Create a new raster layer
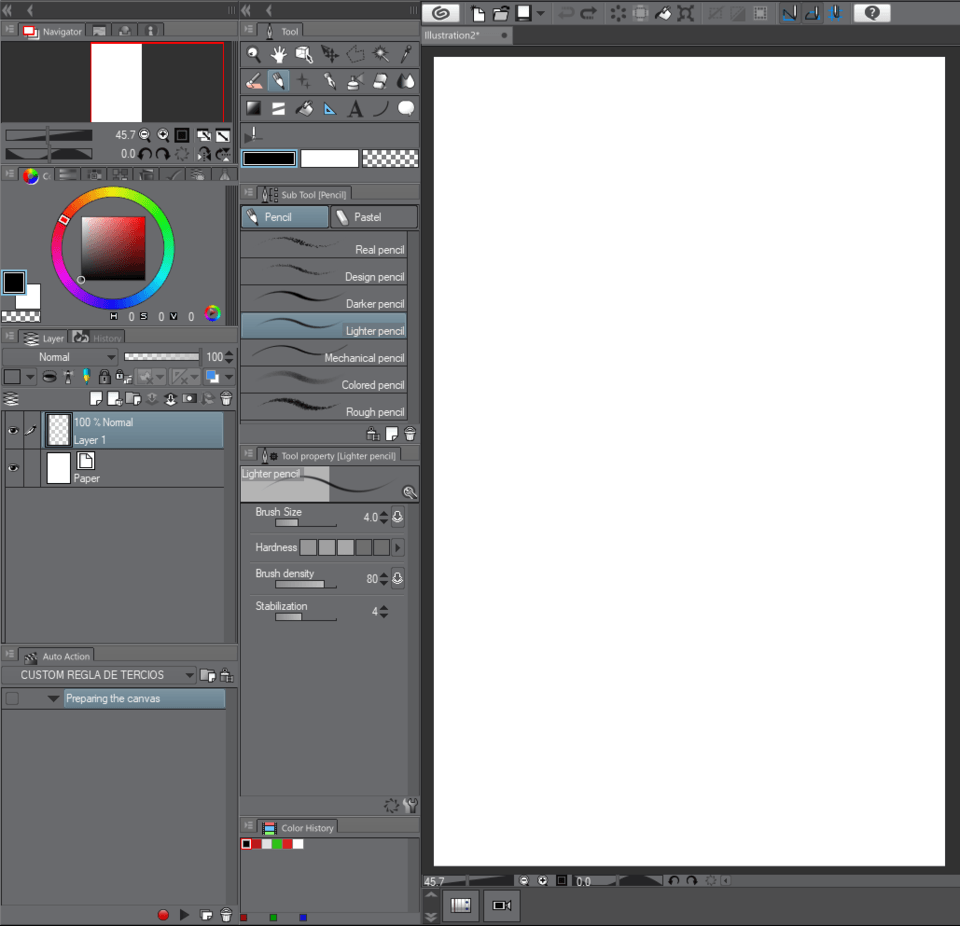The height and width of the screenshot is (926, 960). 95,397
